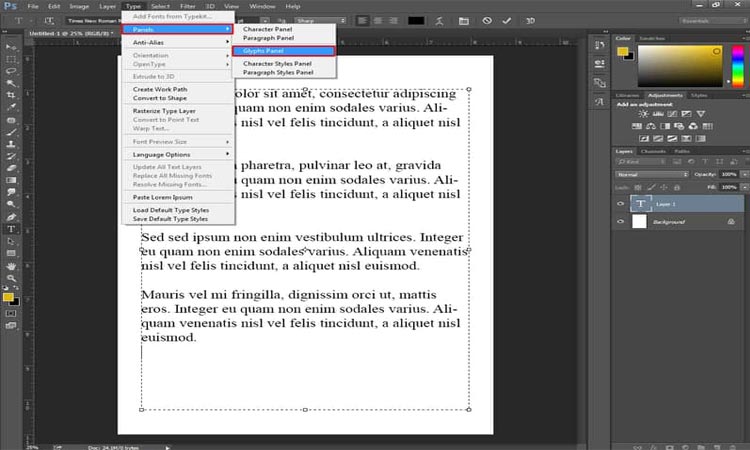Click the yellow foreground color in toolbox
The image size is (750, 450).
[x=8, y=297]
